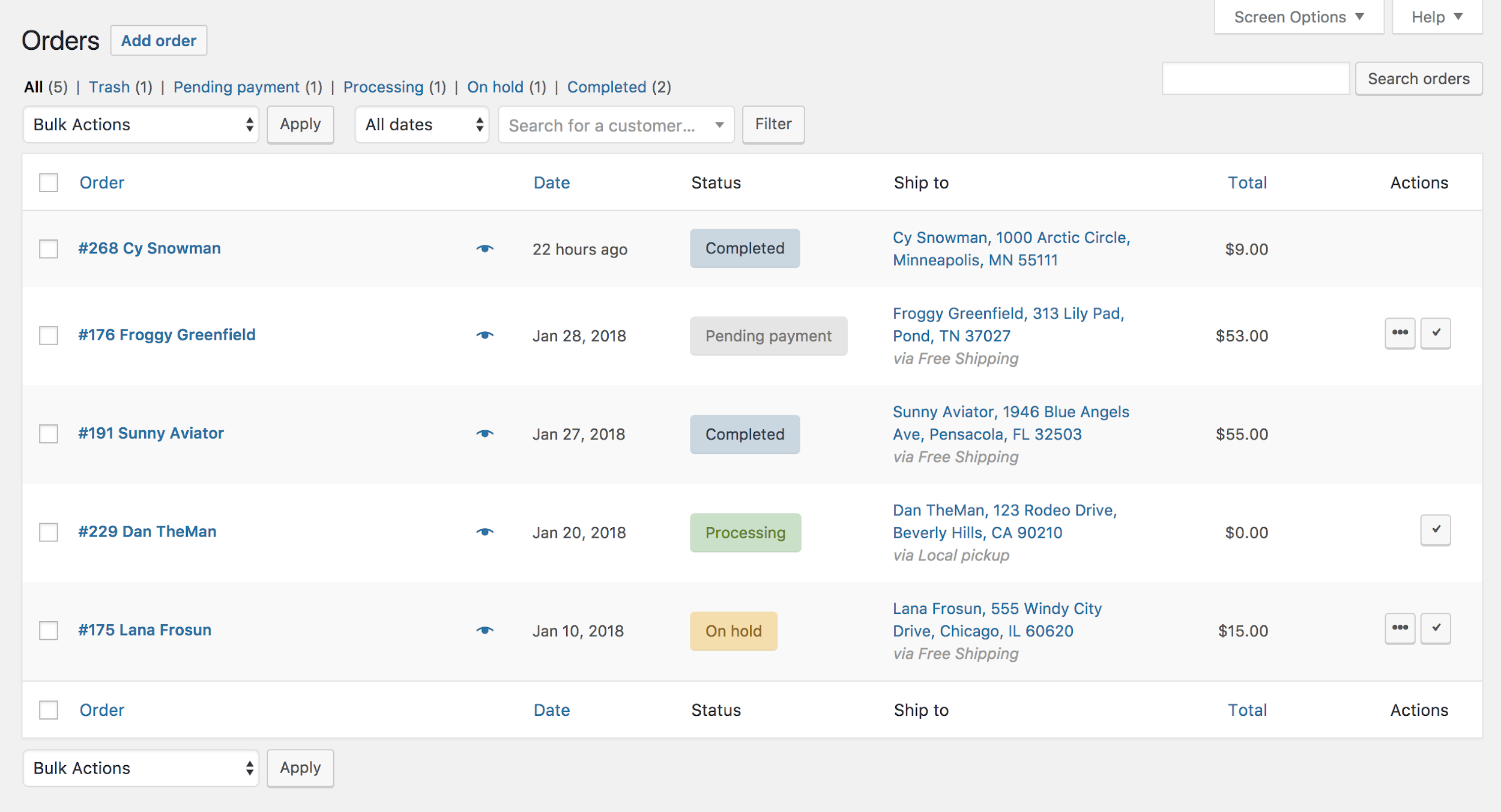Click Completed status badge of order #268
Screen dimensions: 1501x812
click(x=744, y=248)
